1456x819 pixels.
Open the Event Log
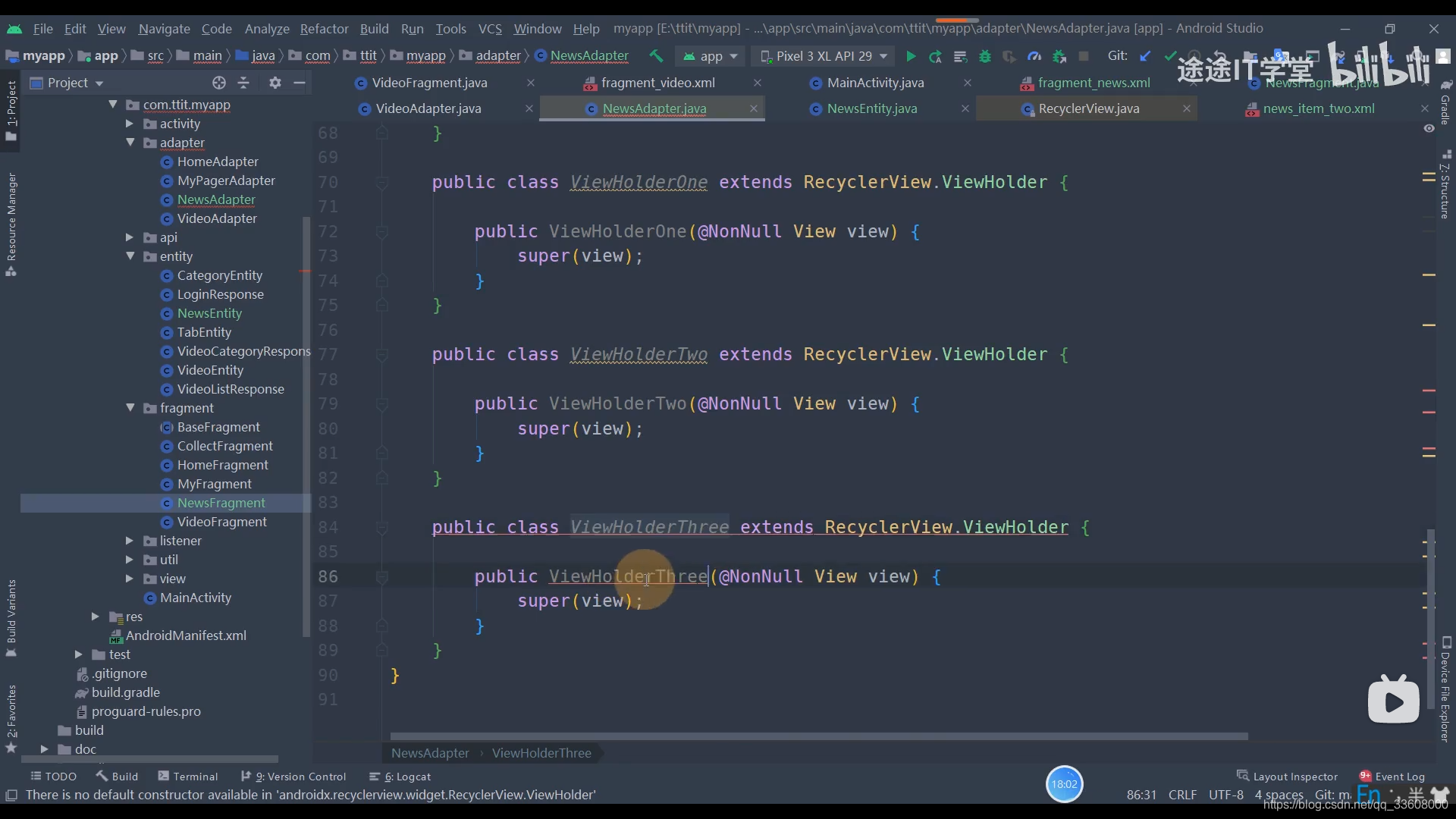[1392, 777]
